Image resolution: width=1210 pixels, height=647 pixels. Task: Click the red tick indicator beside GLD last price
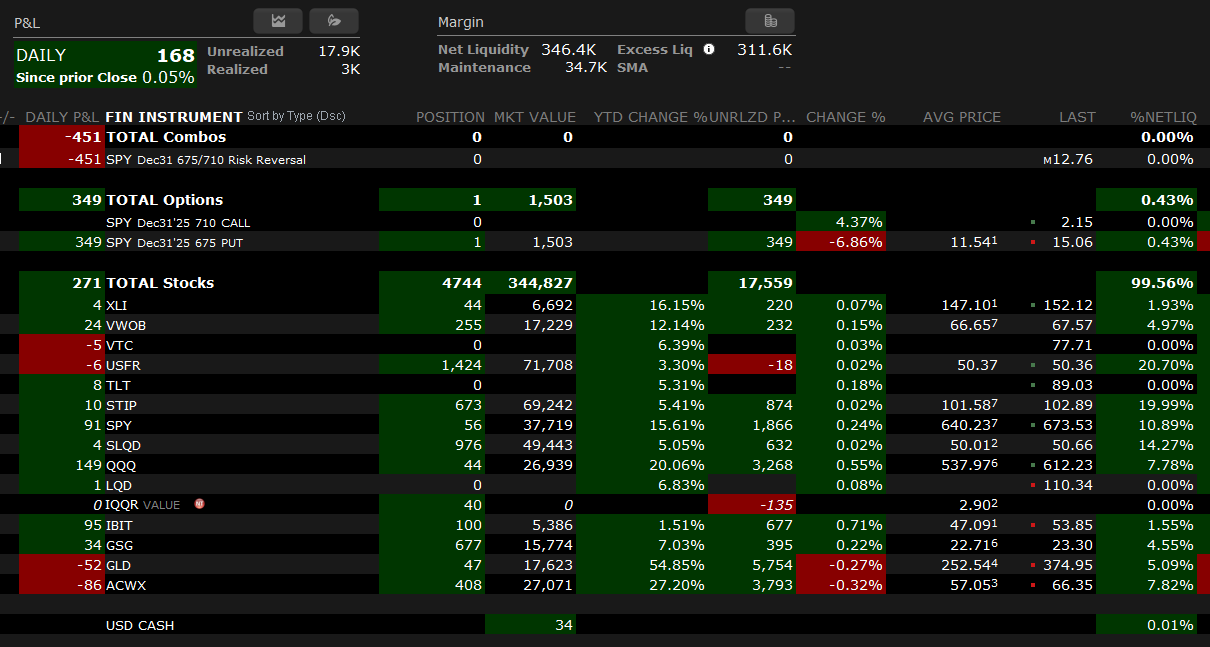coord(1032,566)
